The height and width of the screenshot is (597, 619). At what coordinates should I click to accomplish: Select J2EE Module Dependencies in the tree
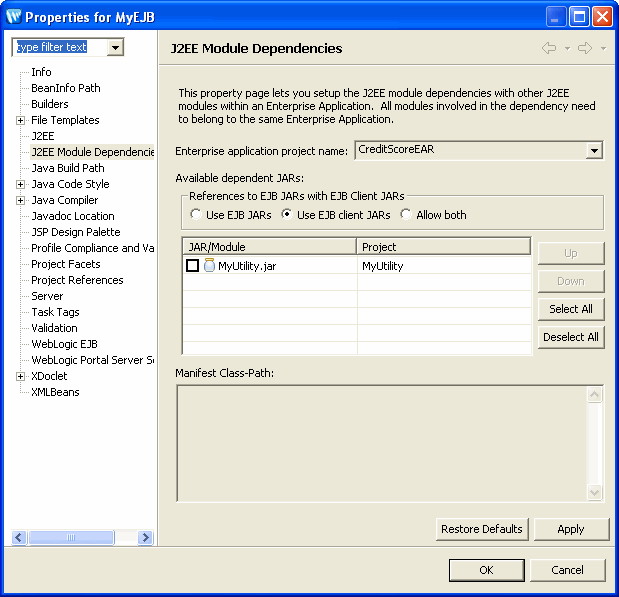pyautogui.click(x=92, y=152)
